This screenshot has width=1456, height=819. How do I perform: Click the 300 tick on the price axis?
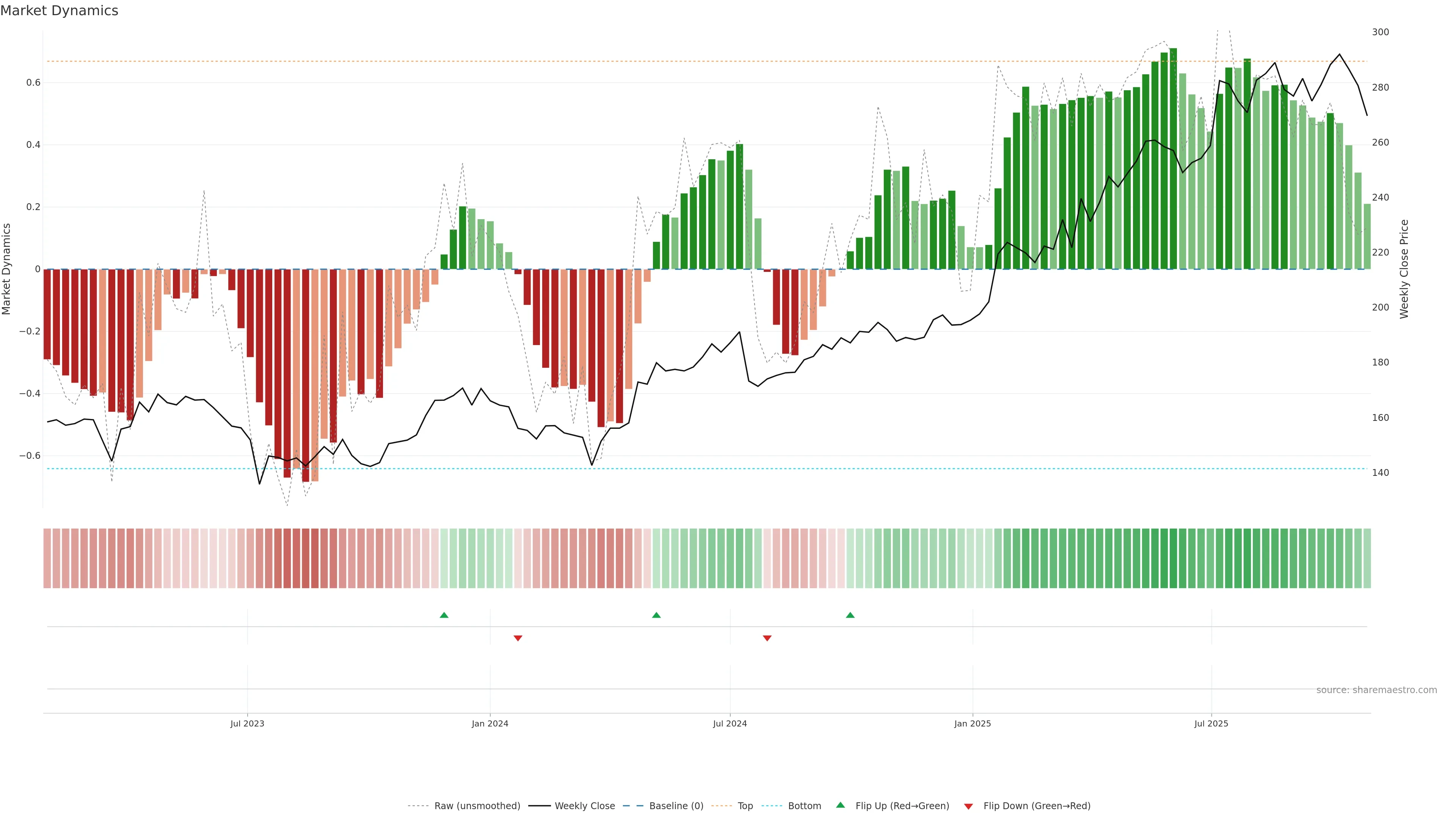1380,32
